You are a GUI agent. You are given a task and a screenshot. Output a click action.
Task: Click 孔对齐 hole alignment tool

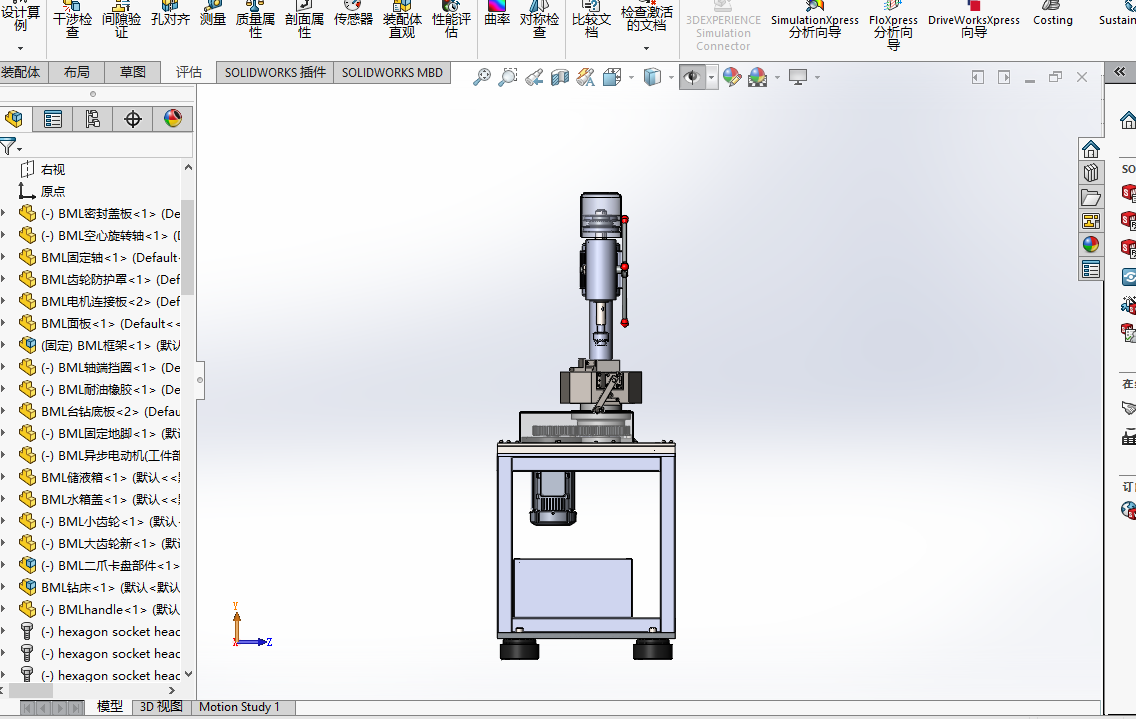(x=170, y=14)
